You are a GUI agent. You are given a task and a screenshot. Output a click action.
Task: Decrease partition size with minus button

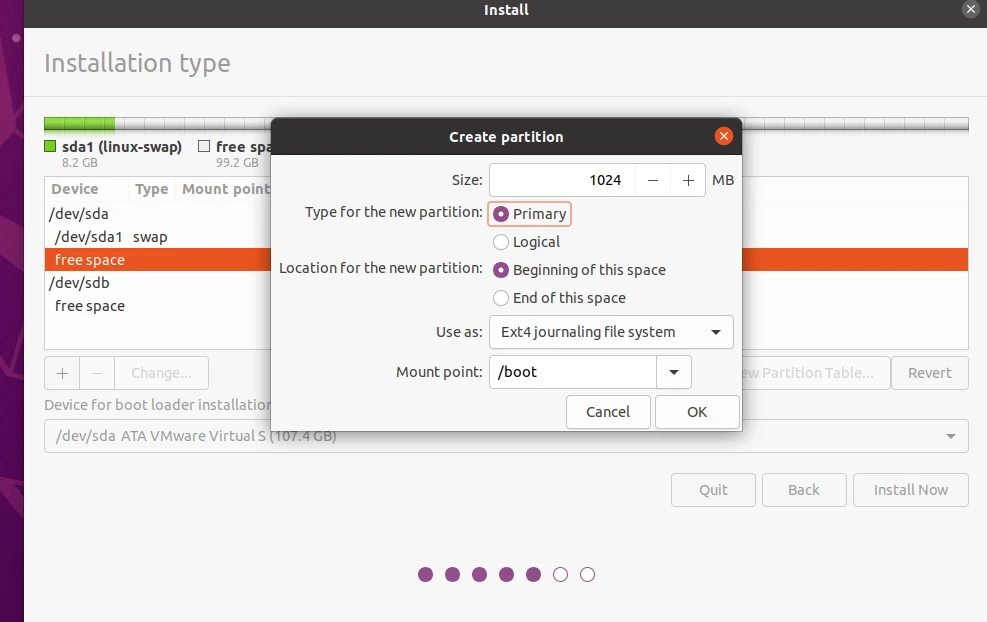pos(653,180)
